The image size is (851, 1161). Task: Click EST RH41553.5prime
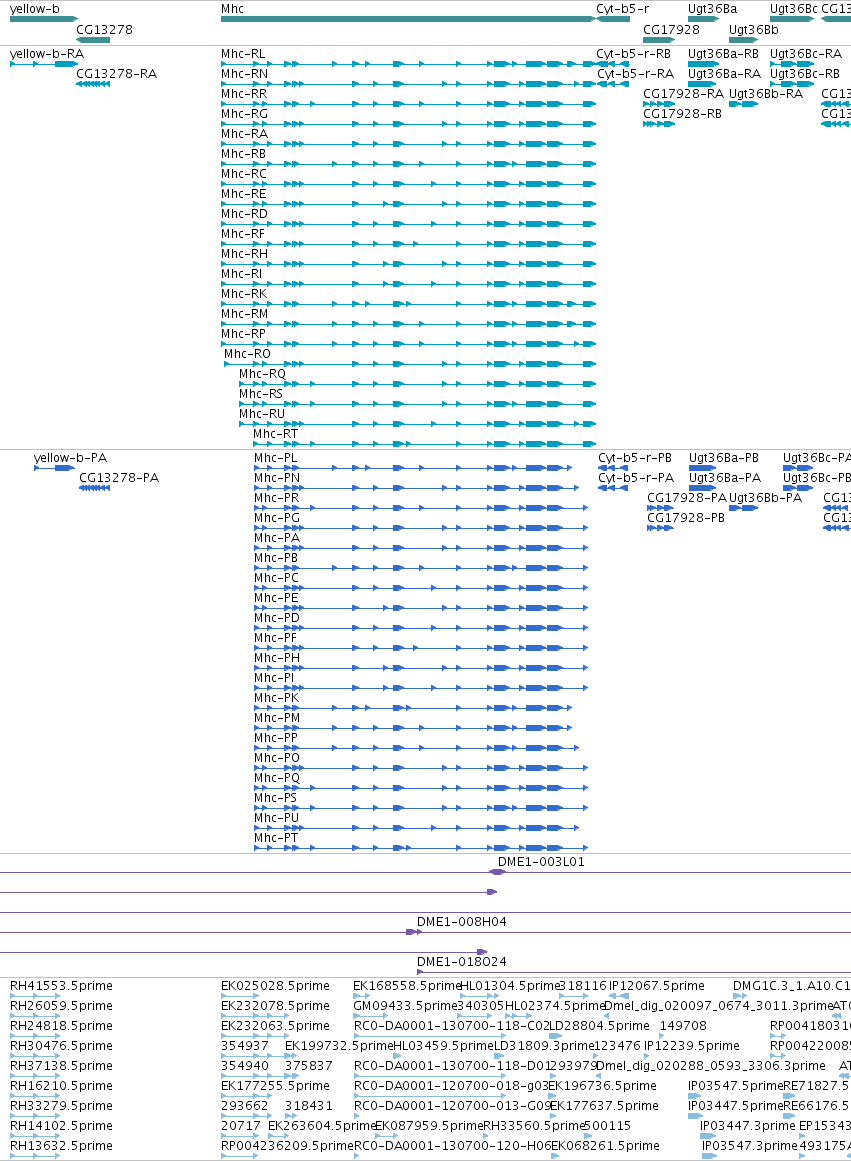click(61, 986)
